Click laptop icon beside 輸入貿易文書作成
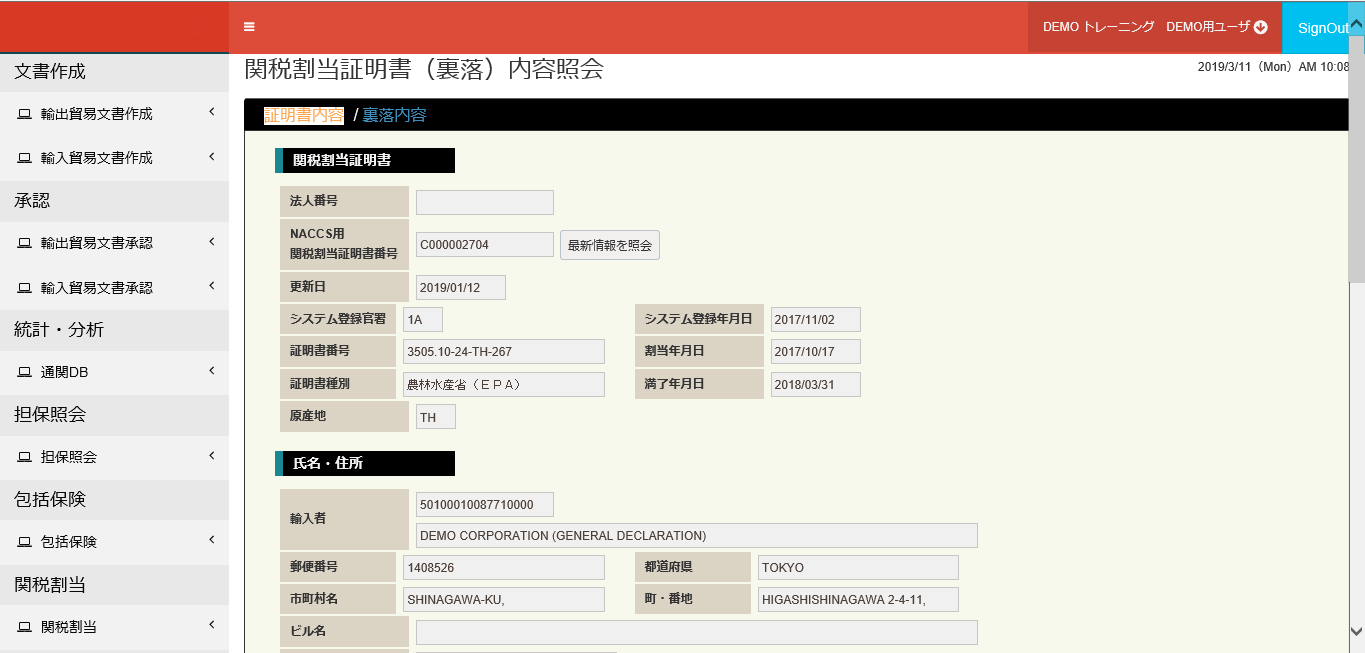Viewport: 1365px width, 653px height. coord(24,158)
